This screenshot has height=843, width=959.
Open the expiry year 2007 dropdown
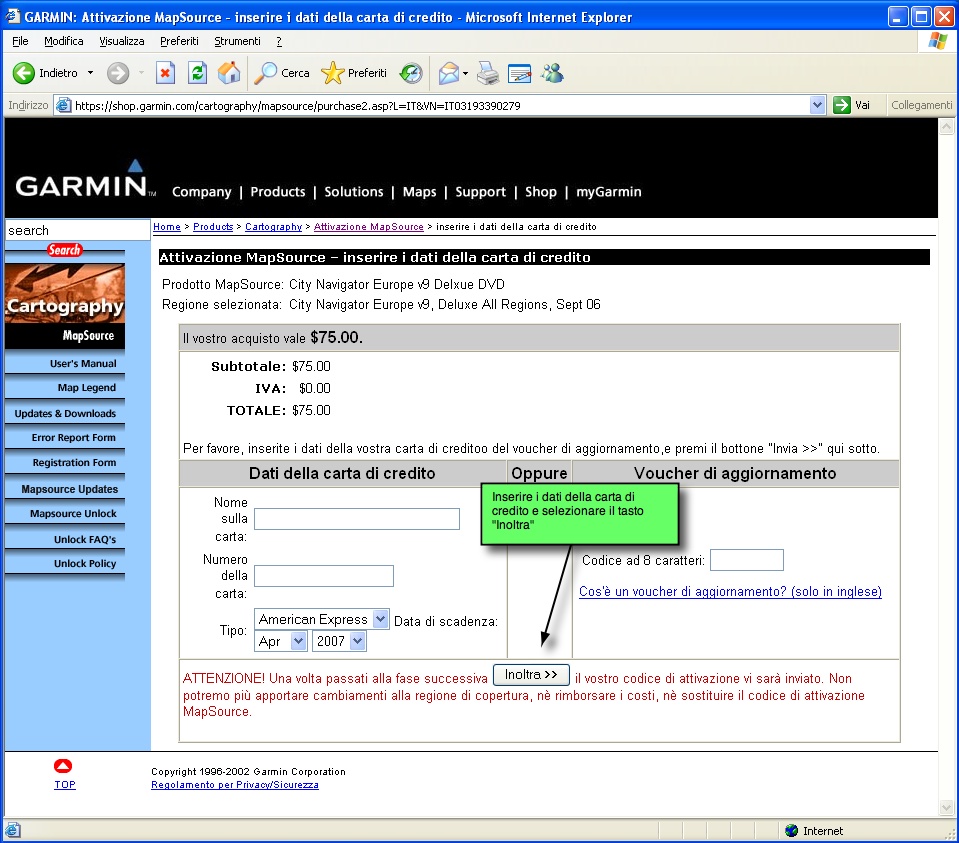(339, 641)
